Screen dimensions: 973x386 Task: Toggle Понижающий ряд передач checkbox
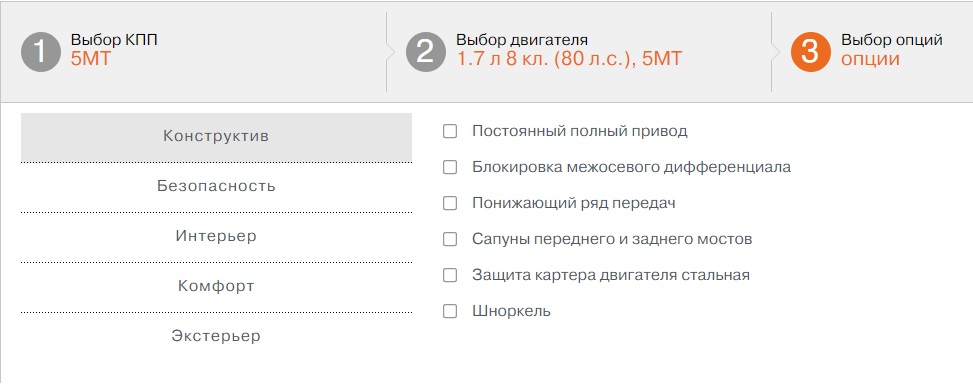(450, 204)
